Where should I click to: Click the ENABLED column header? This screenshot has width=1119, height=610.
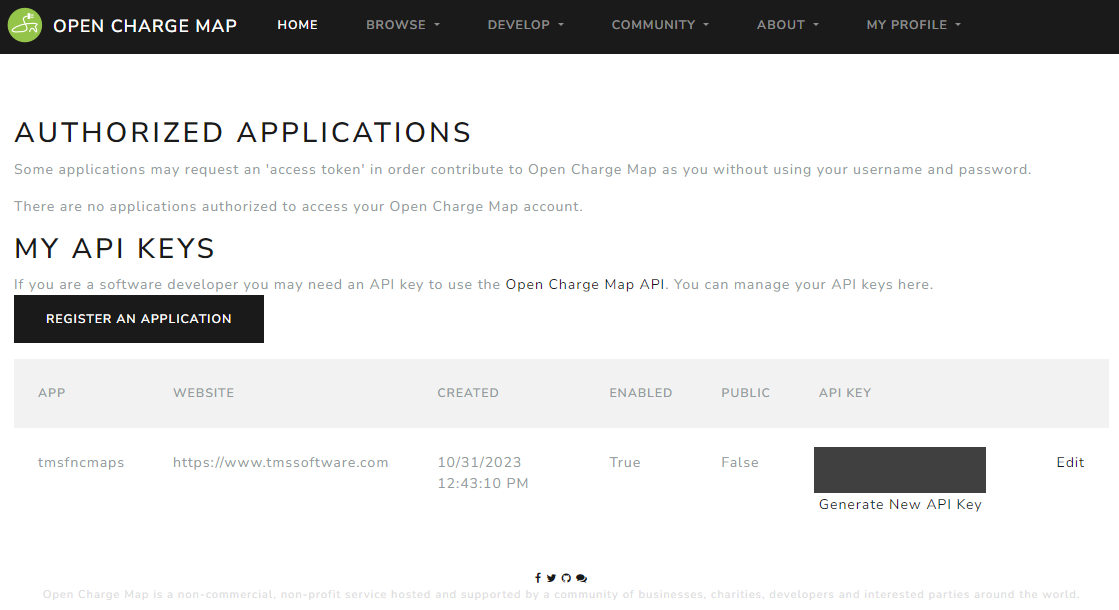(x=641, y=393)
